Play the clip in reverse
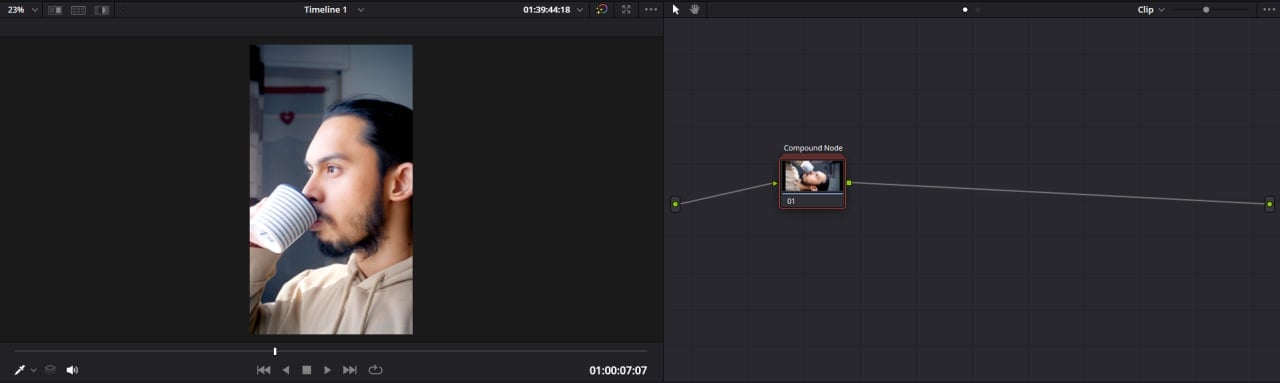Screen dimensions: 1280x383 coord(285,370)
